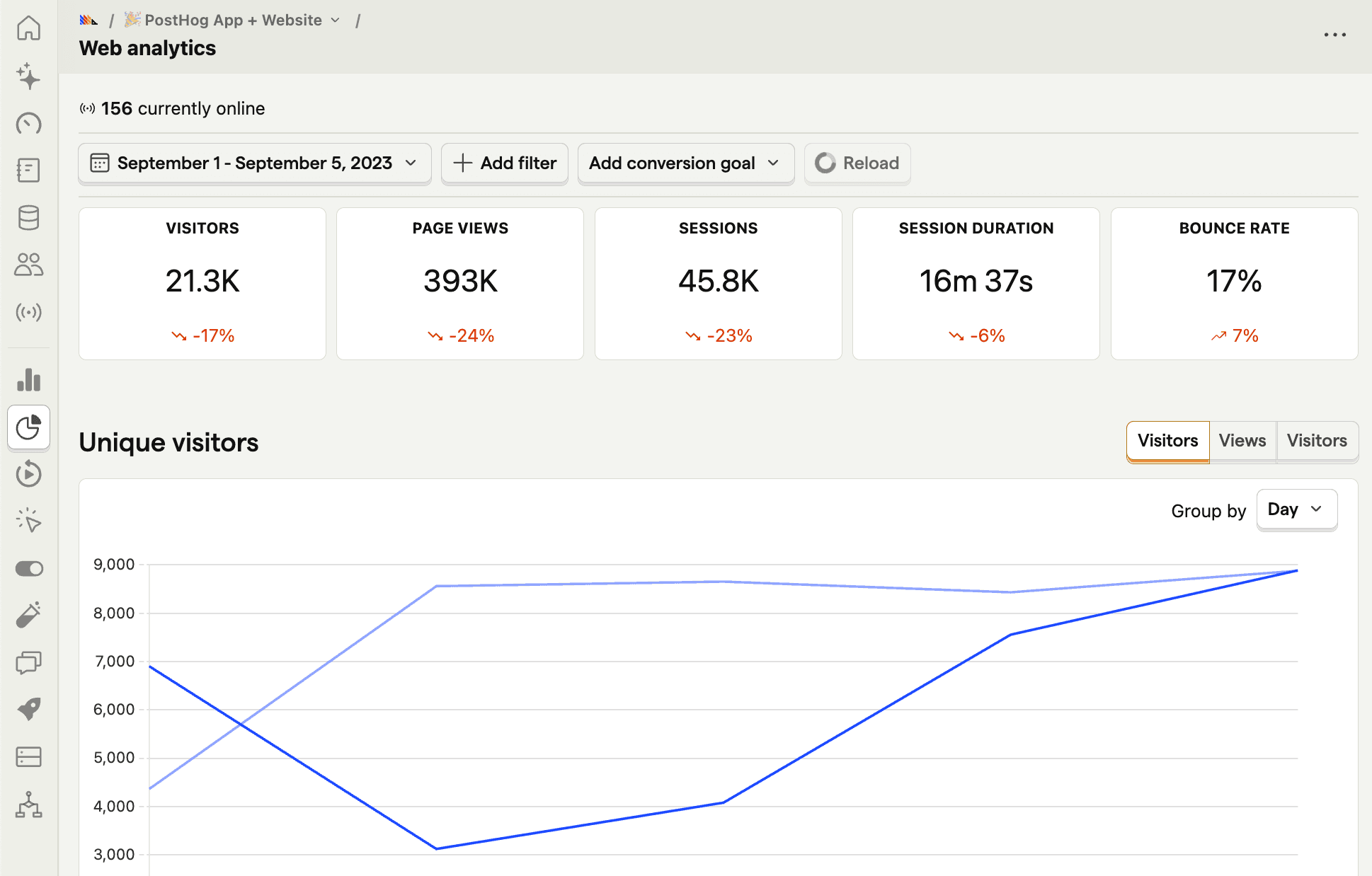
Task: Click the home icon in sidebar
Action: pyautogui.click(x=28, y=29)
